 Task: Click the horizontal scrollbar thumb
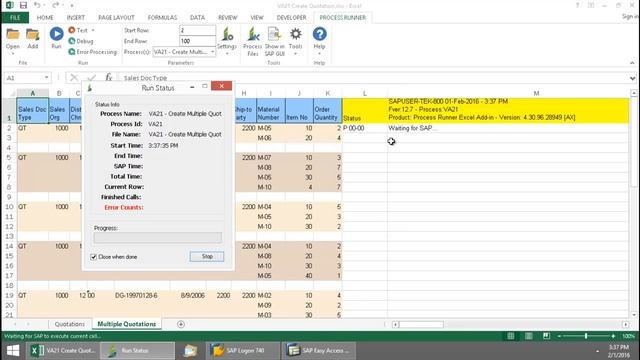[421, 324]
